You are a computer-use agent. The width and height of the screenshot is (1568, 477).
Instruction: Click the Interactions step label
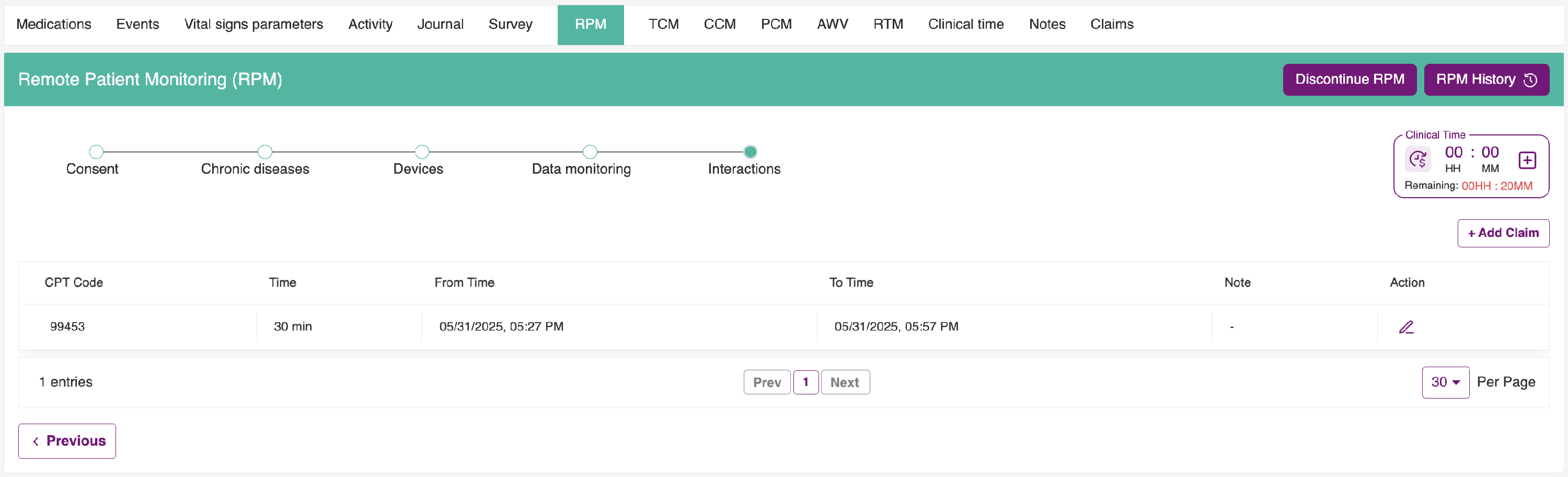744,169
